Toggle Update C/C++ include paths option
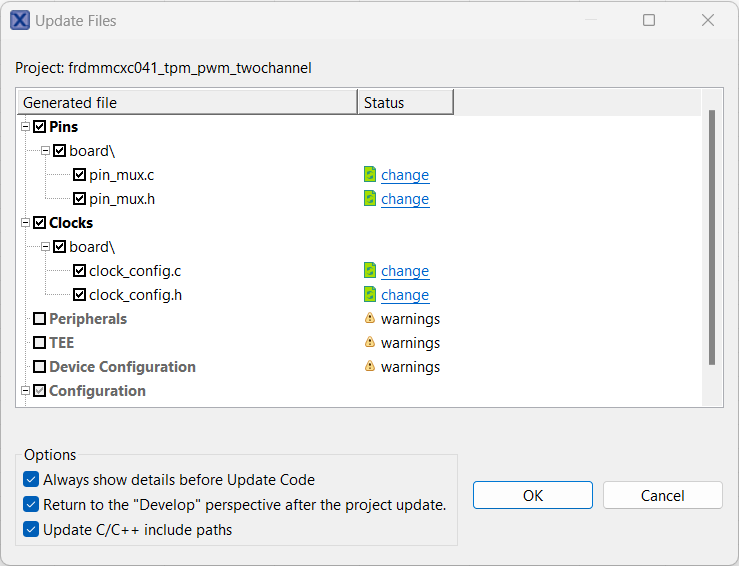This screenshot has height=566, width=739. tap(31, 530)
